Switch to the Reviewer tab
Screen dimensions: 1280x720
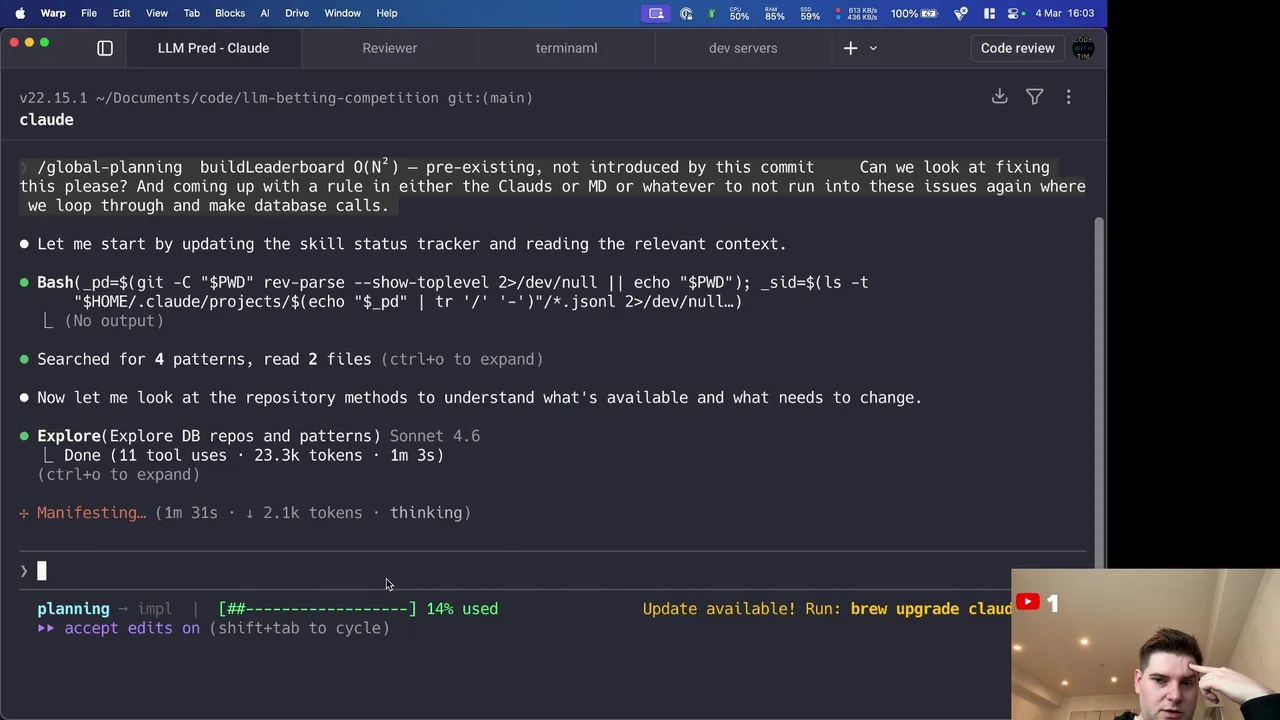click(x=390, y=48)
